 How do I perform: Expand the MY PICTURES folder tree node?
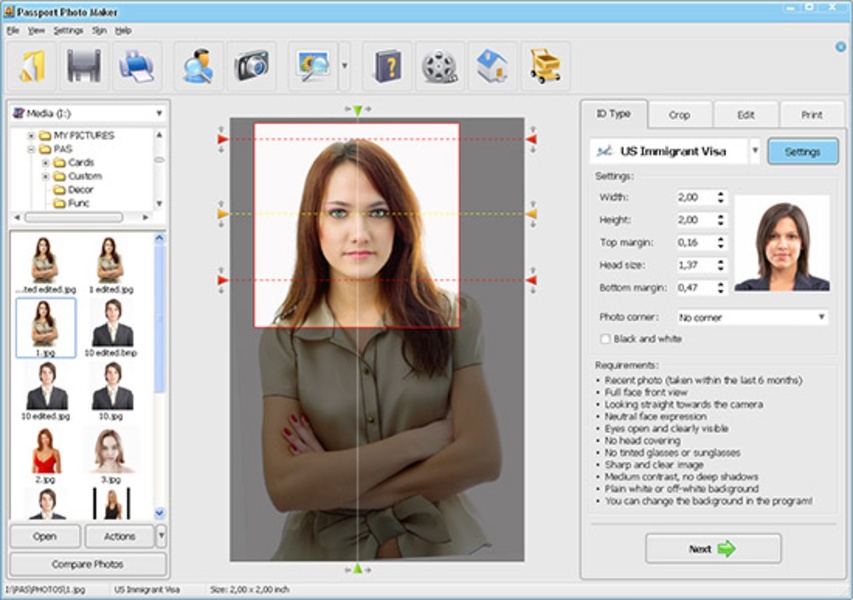pyautogui.click(x=32, y=135)
